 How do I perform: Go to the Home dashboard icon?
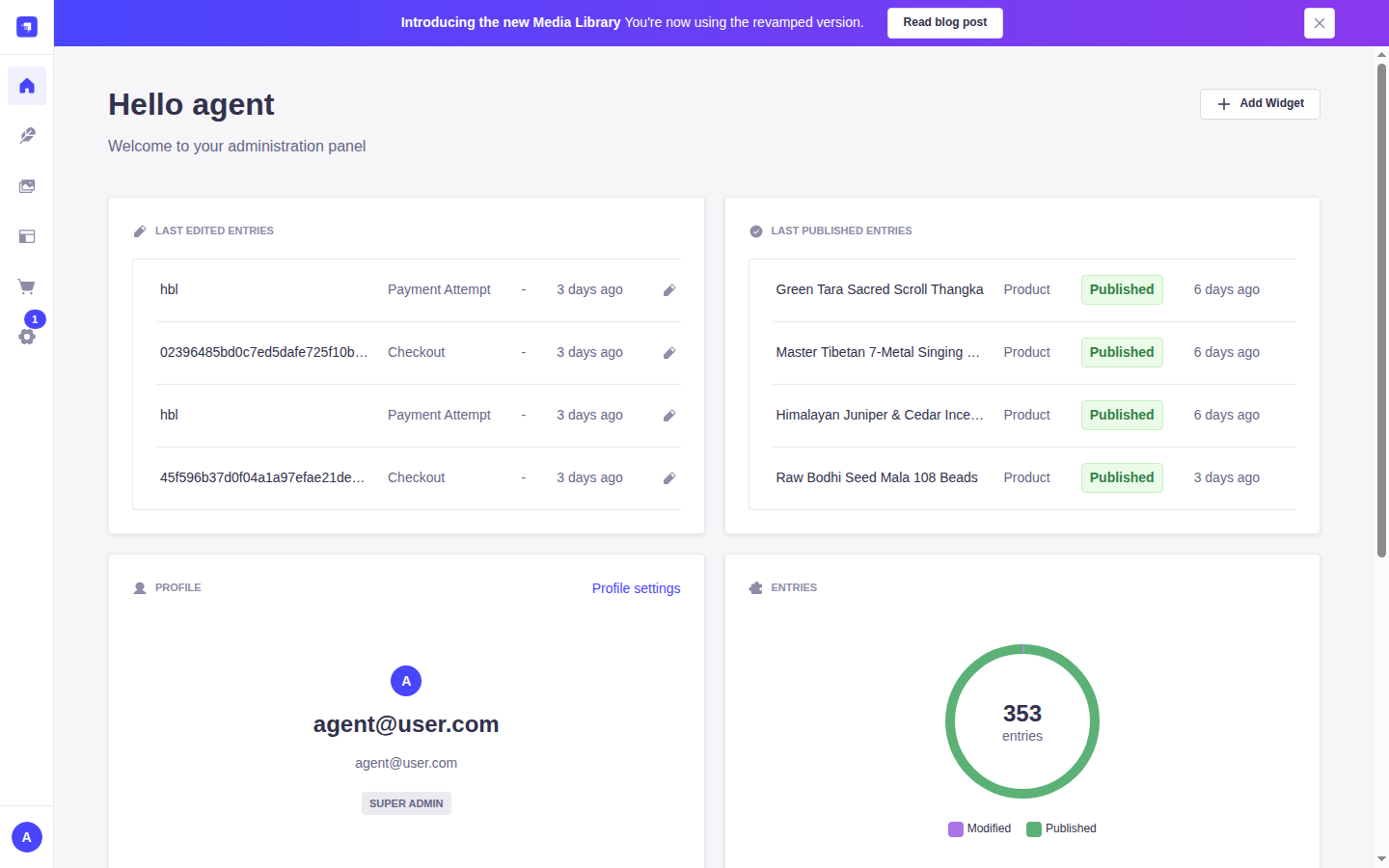pos(27,86)
